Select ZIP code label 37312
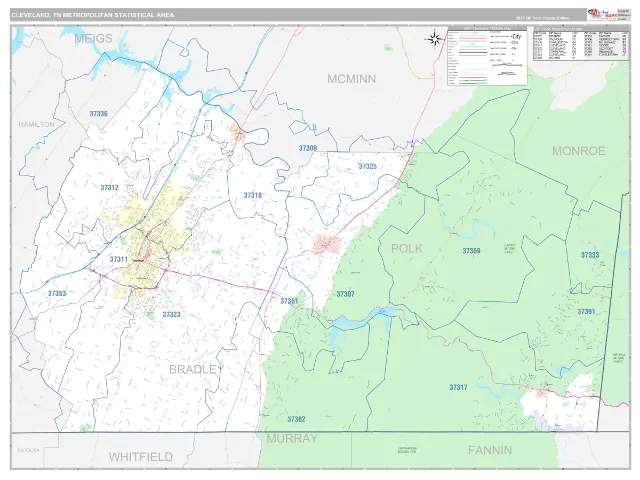 tap(109, 188)
